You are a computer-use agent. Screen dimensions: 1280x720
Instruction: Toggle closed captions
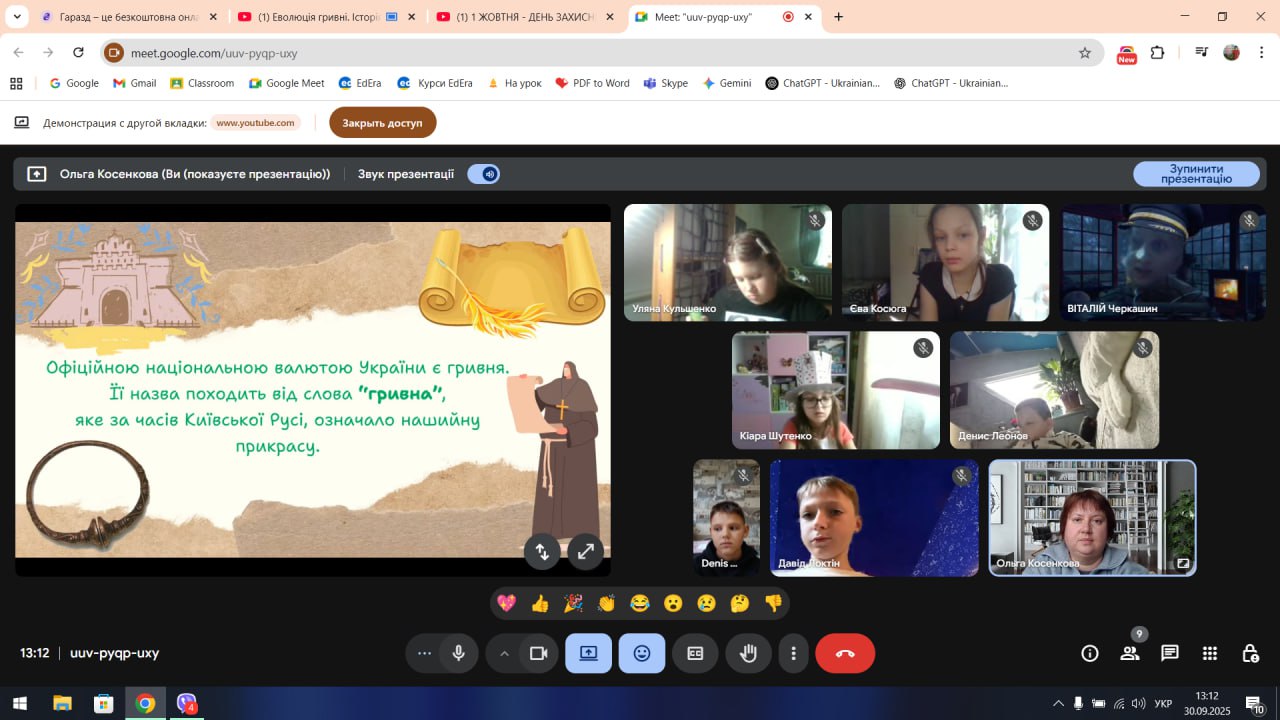(695, 653)
